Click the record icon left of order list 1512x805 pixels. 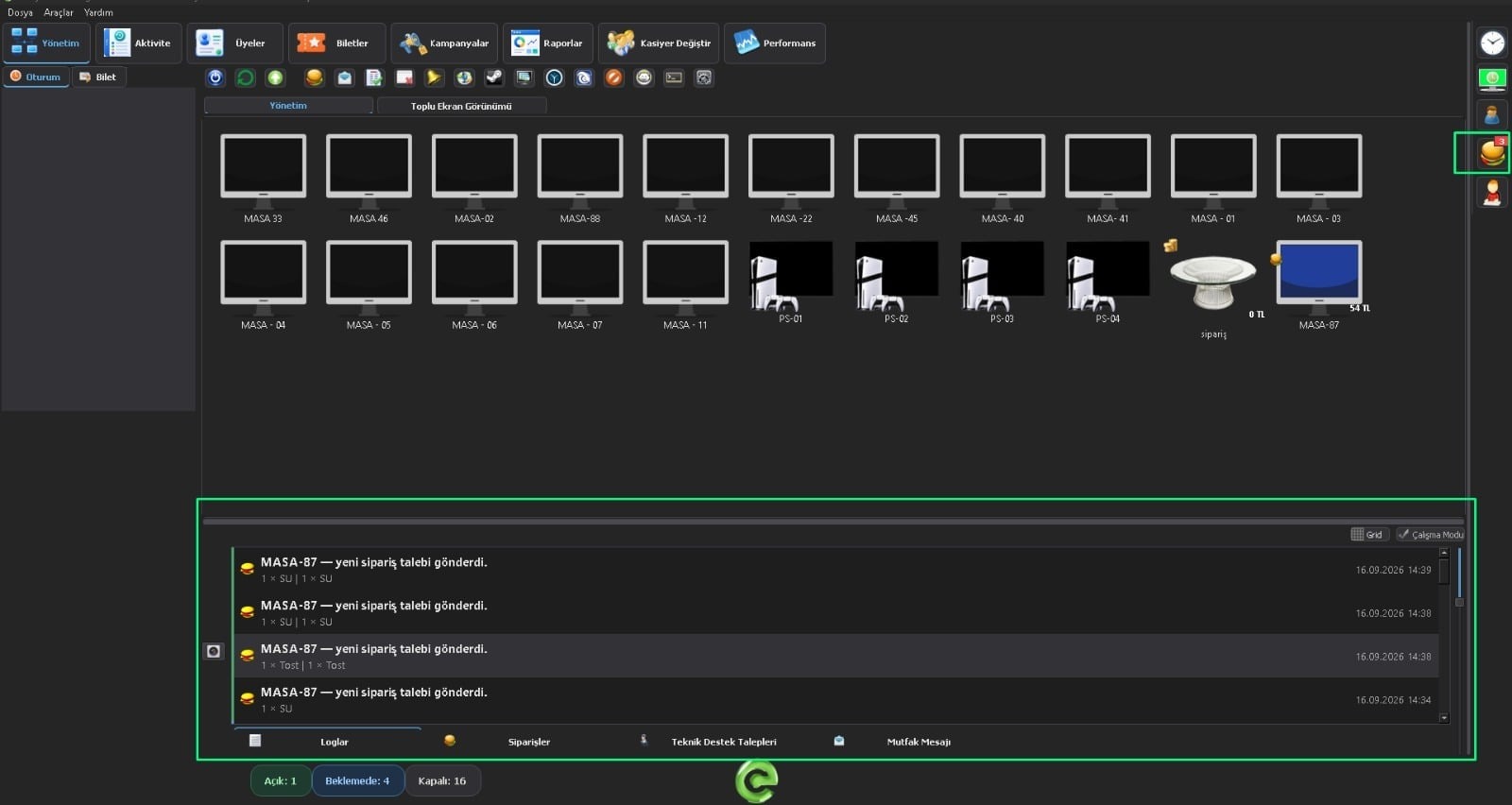214,651
